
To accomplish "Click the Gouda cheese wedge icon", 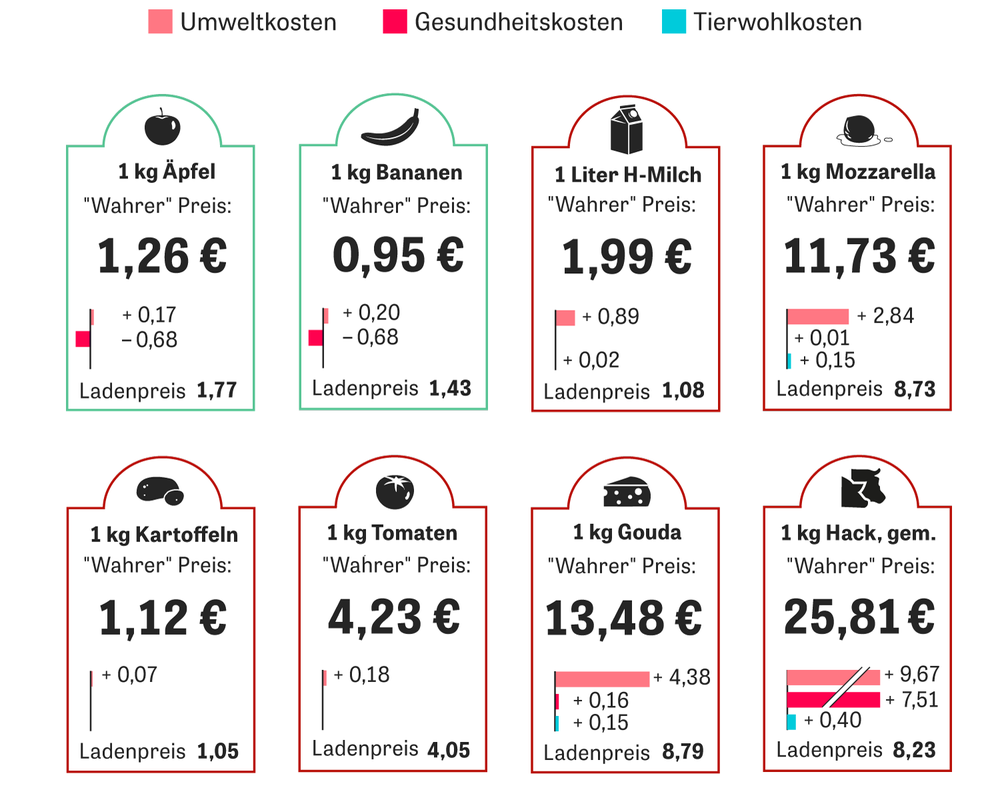I will point(626,491).
